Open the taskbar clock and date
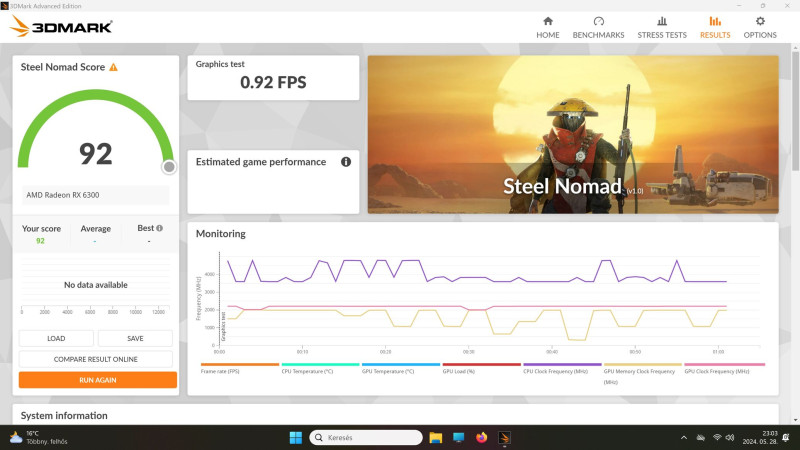 click(760, 437)
